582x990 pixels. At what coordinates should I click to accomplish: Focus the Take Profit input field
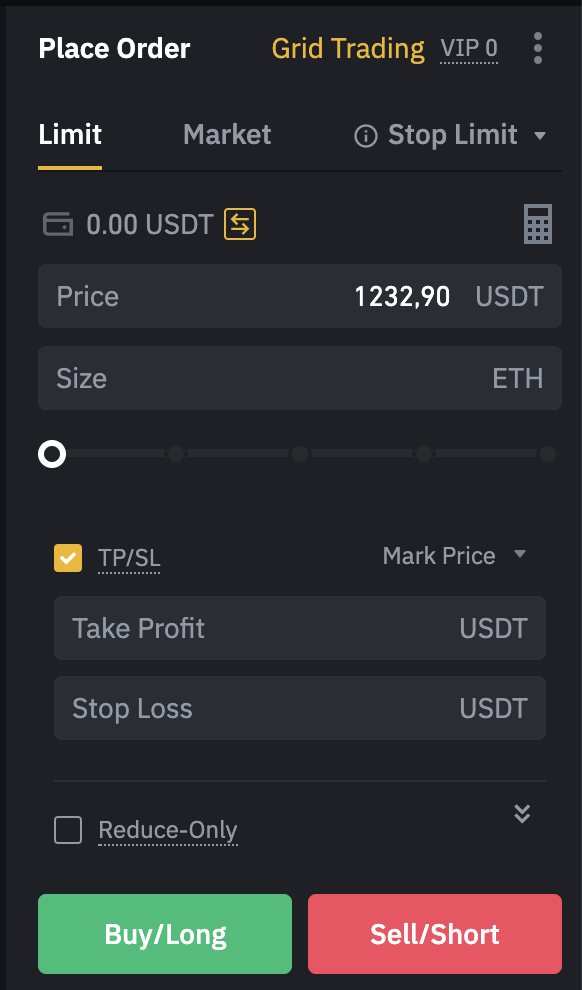point(300,628)
